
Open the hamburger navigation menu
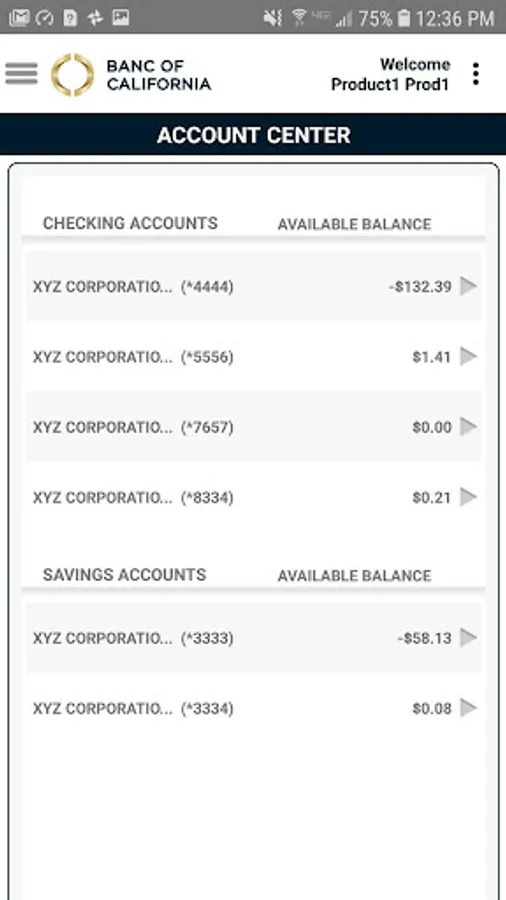point(21,74)
